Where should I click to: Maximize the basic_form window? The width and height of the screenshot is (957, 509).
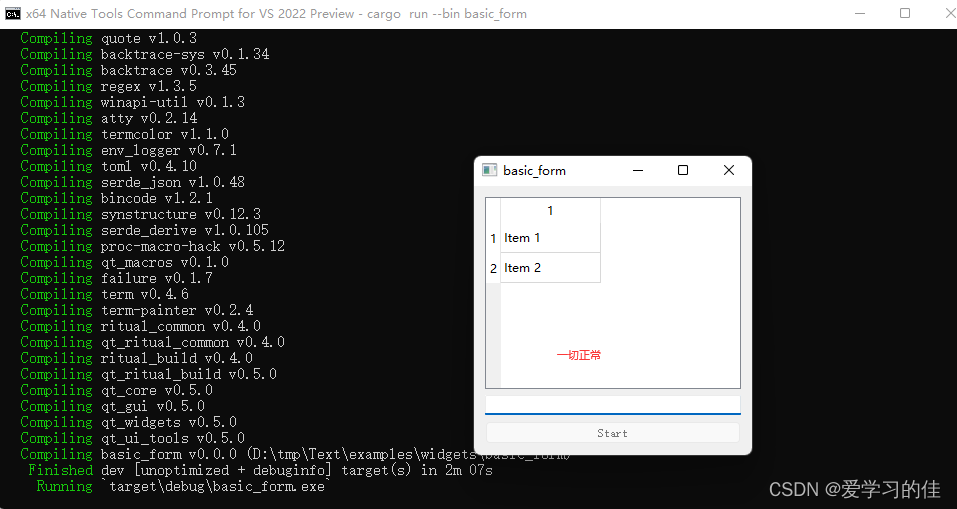tap(683, 170)
